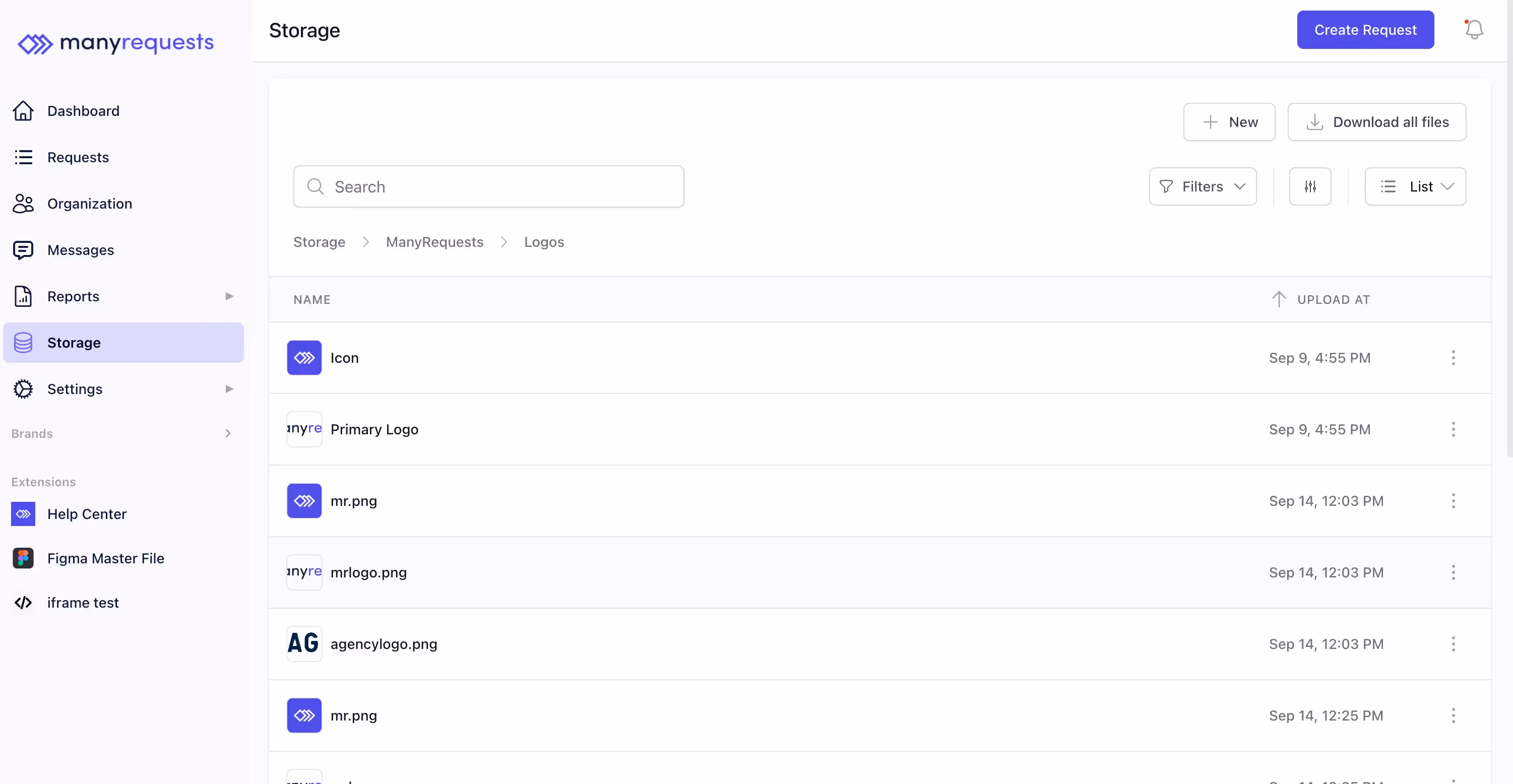Open options menu for Primary Logo
Screen dimensions: 1513x784
(x=1453, y=430)
